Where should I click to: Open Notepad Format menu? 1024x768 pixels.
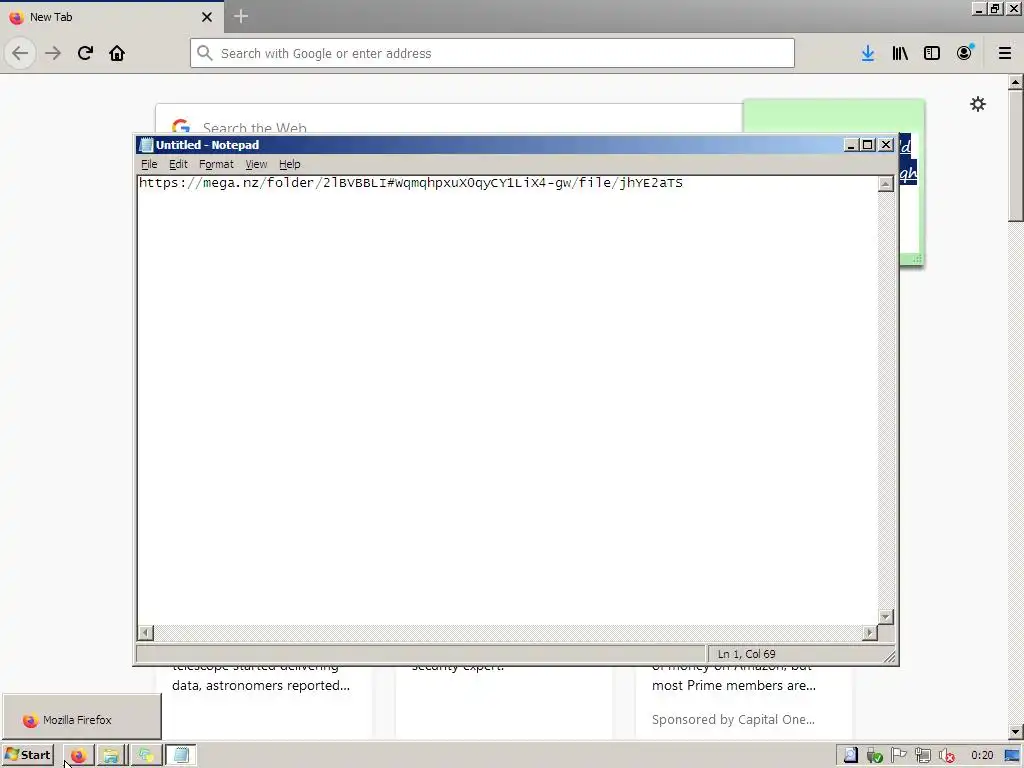click(x=216, y=164)
